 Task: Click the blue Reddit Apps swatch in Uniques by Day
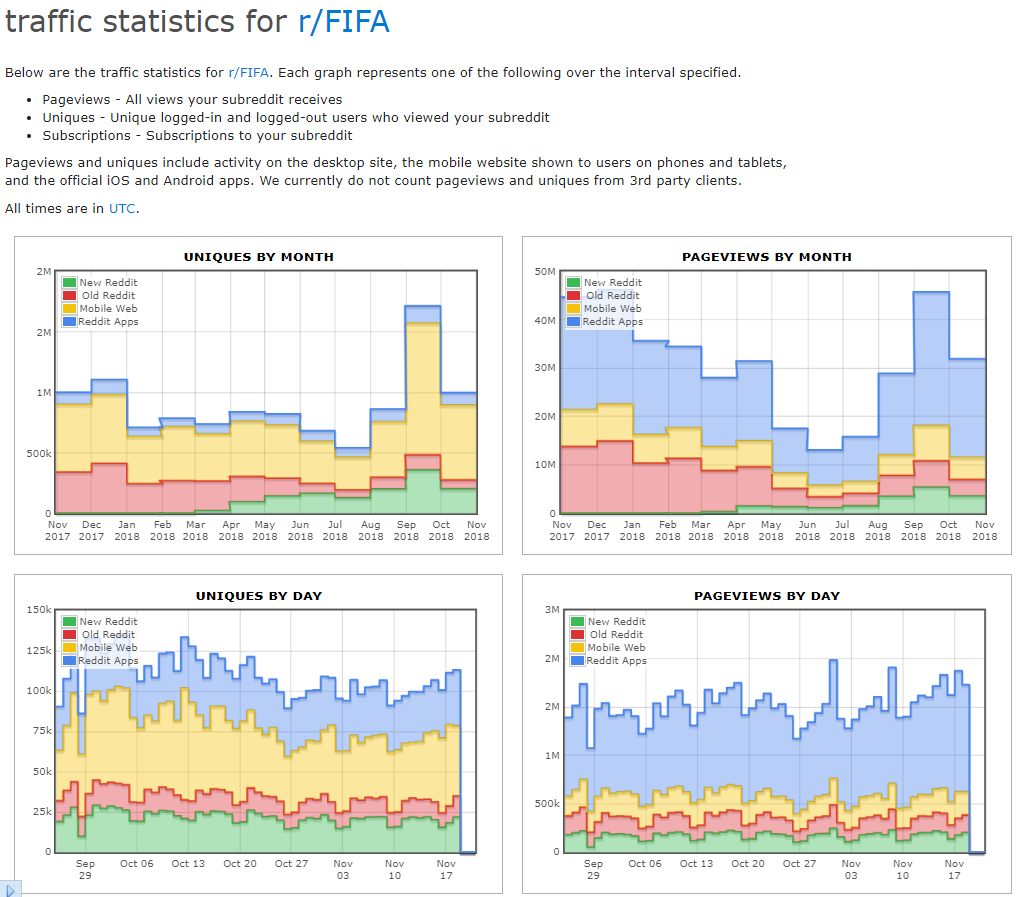70,660
